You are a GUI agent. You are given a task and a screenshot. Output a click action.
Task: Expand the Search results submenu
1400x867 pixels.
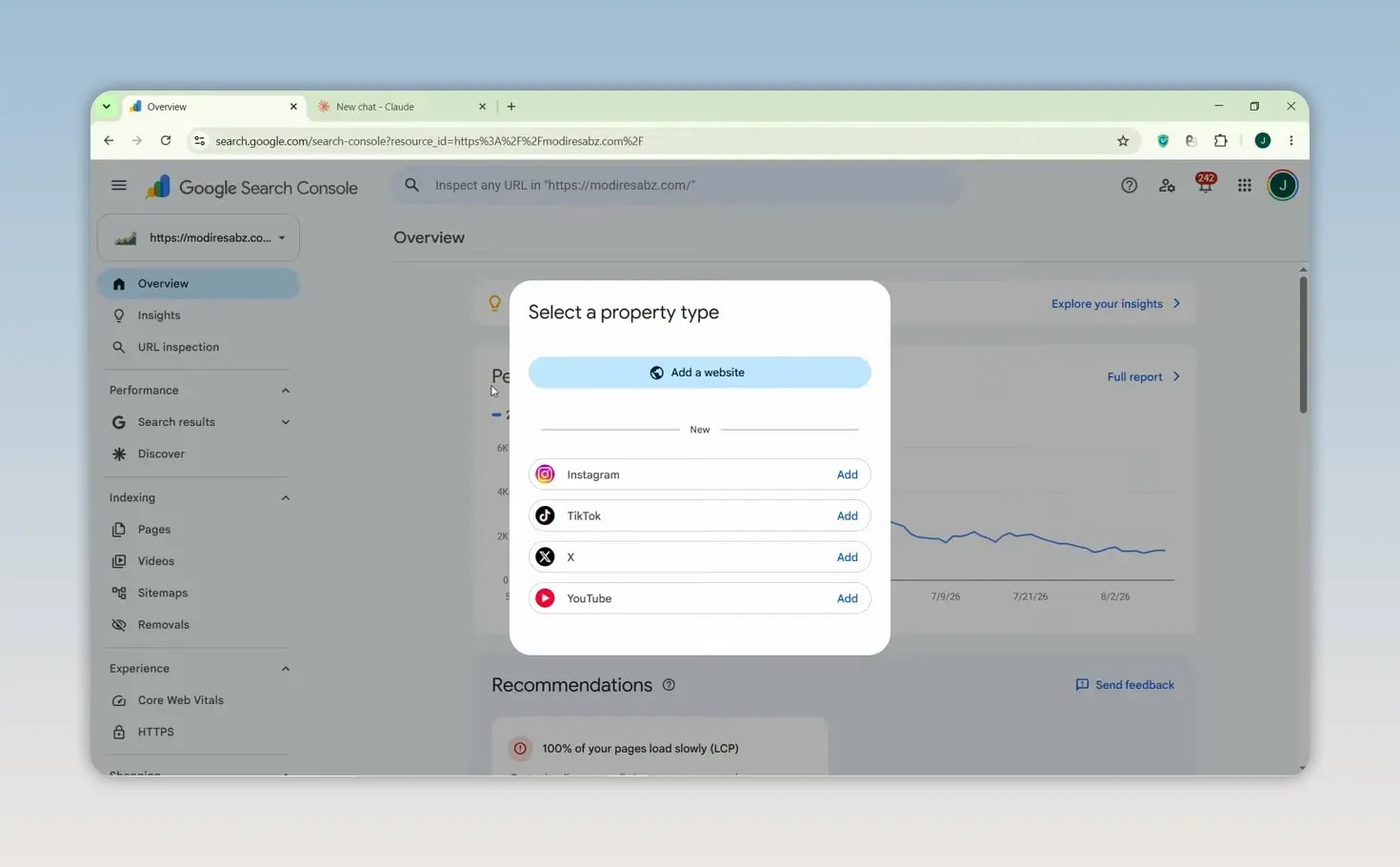coord(285,422)
